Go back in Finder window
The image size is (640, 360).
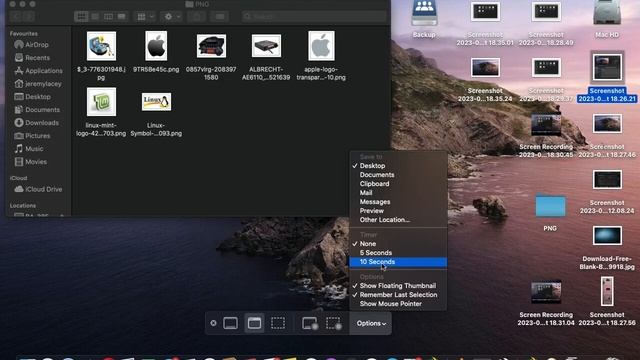coord(16,16)
